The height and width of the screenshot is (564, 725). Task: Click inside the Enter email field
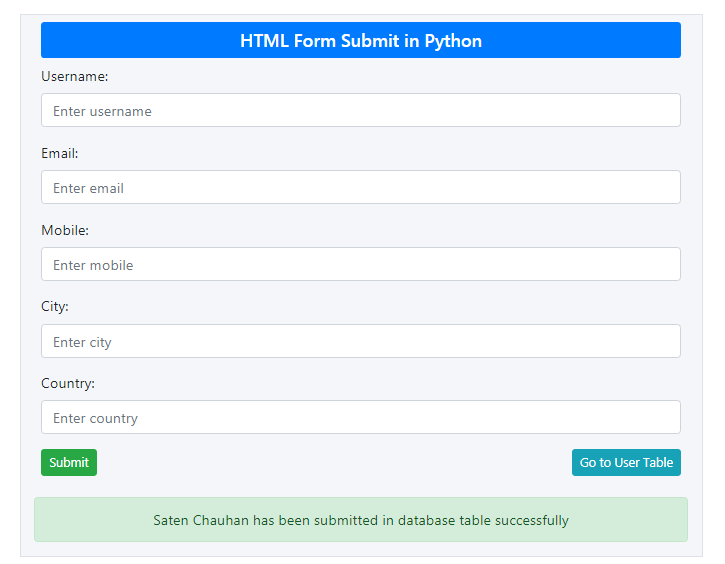coord(361,187)
